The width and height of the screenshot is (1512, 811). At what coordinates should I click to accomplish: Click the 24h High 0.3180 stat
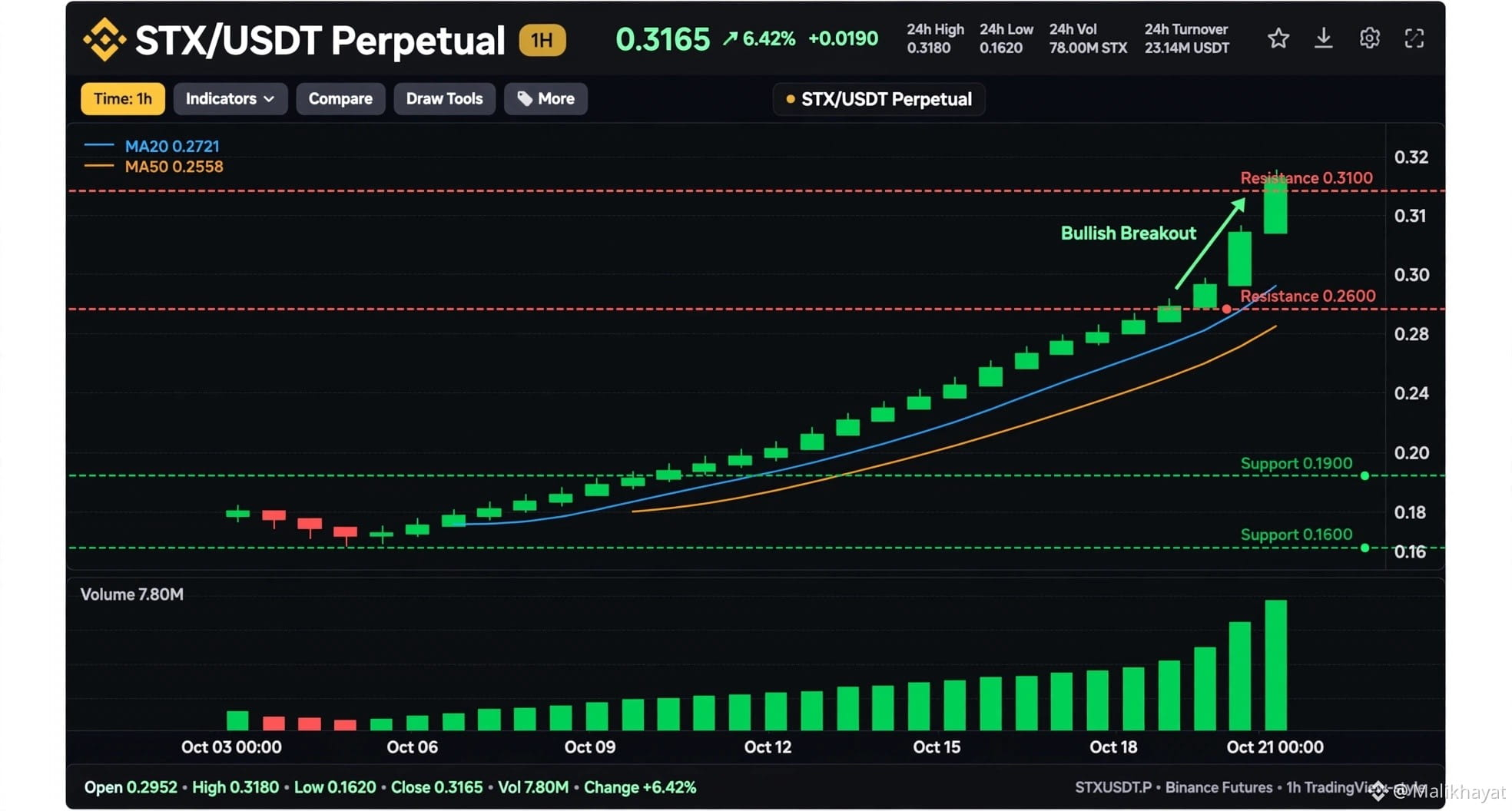tap(935, 38)
